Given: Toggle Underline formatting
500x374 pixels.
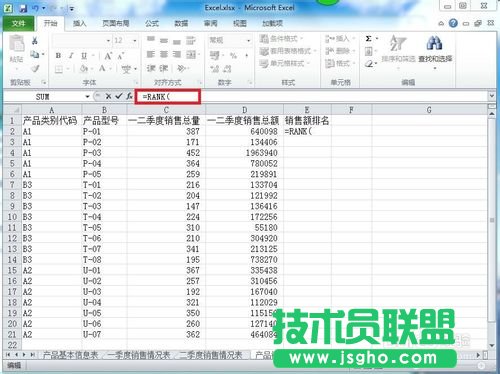Looking at the screenshot, I should (84, 56).
